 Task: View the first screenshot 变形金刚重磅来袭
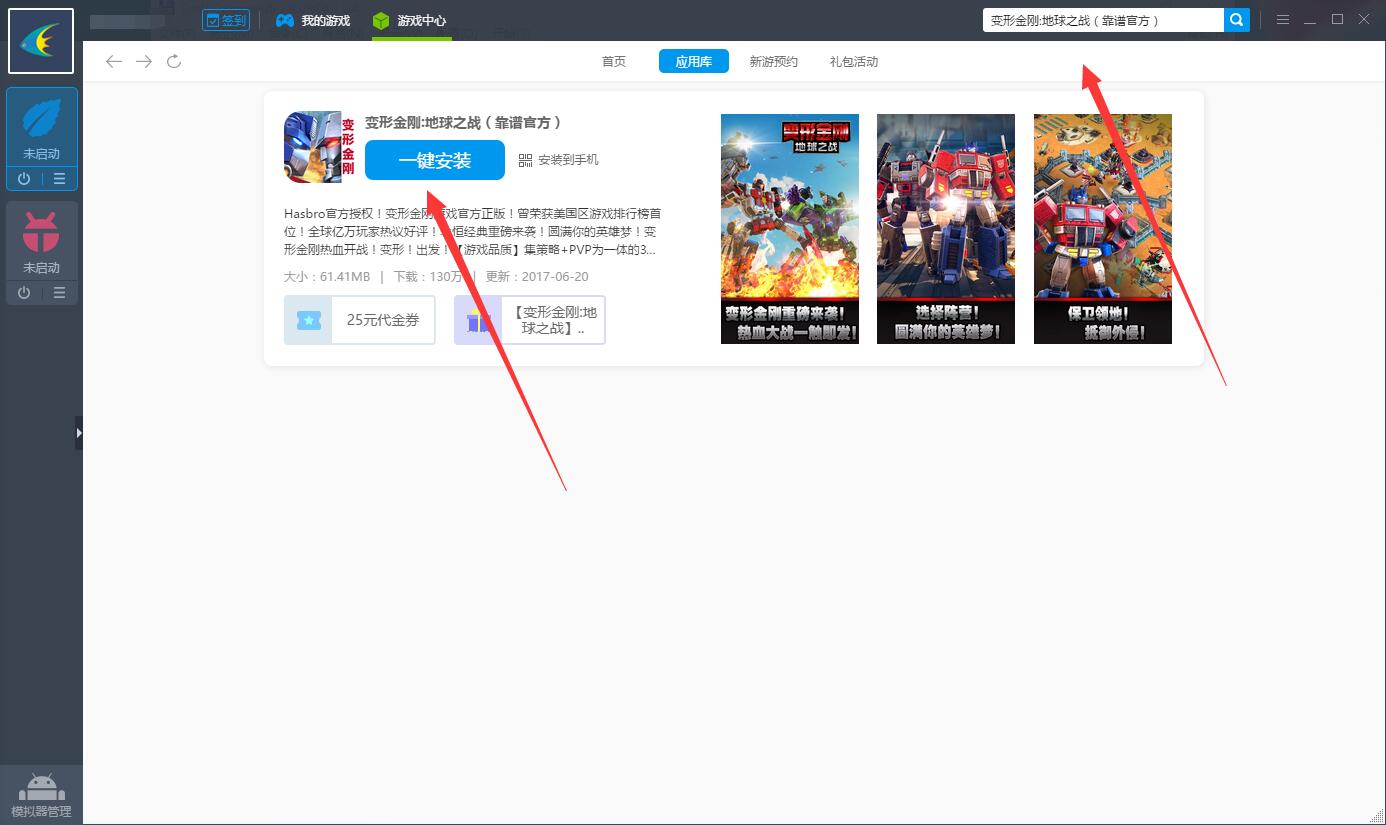790,229
